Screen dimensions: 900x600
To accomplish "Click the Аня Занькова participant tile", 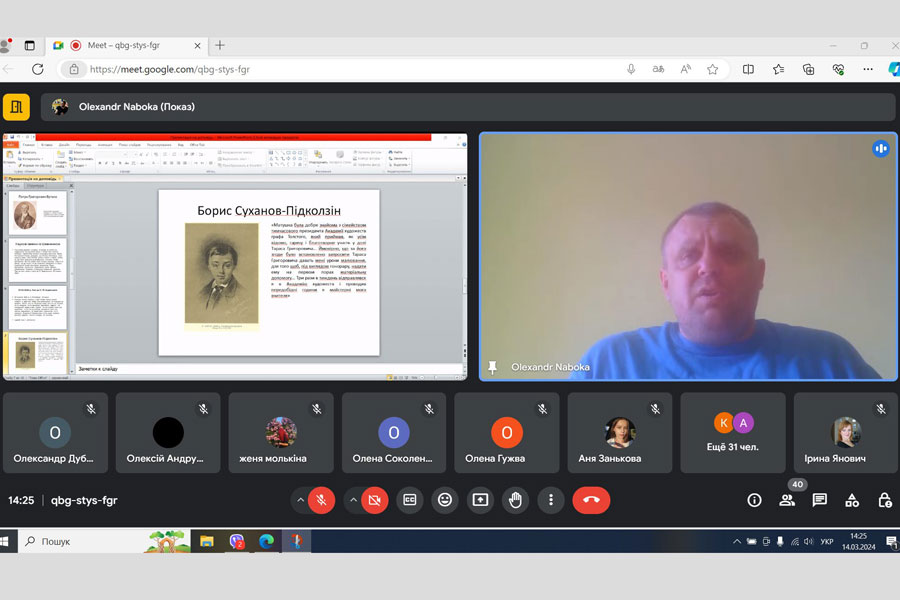I will point(620,433).
